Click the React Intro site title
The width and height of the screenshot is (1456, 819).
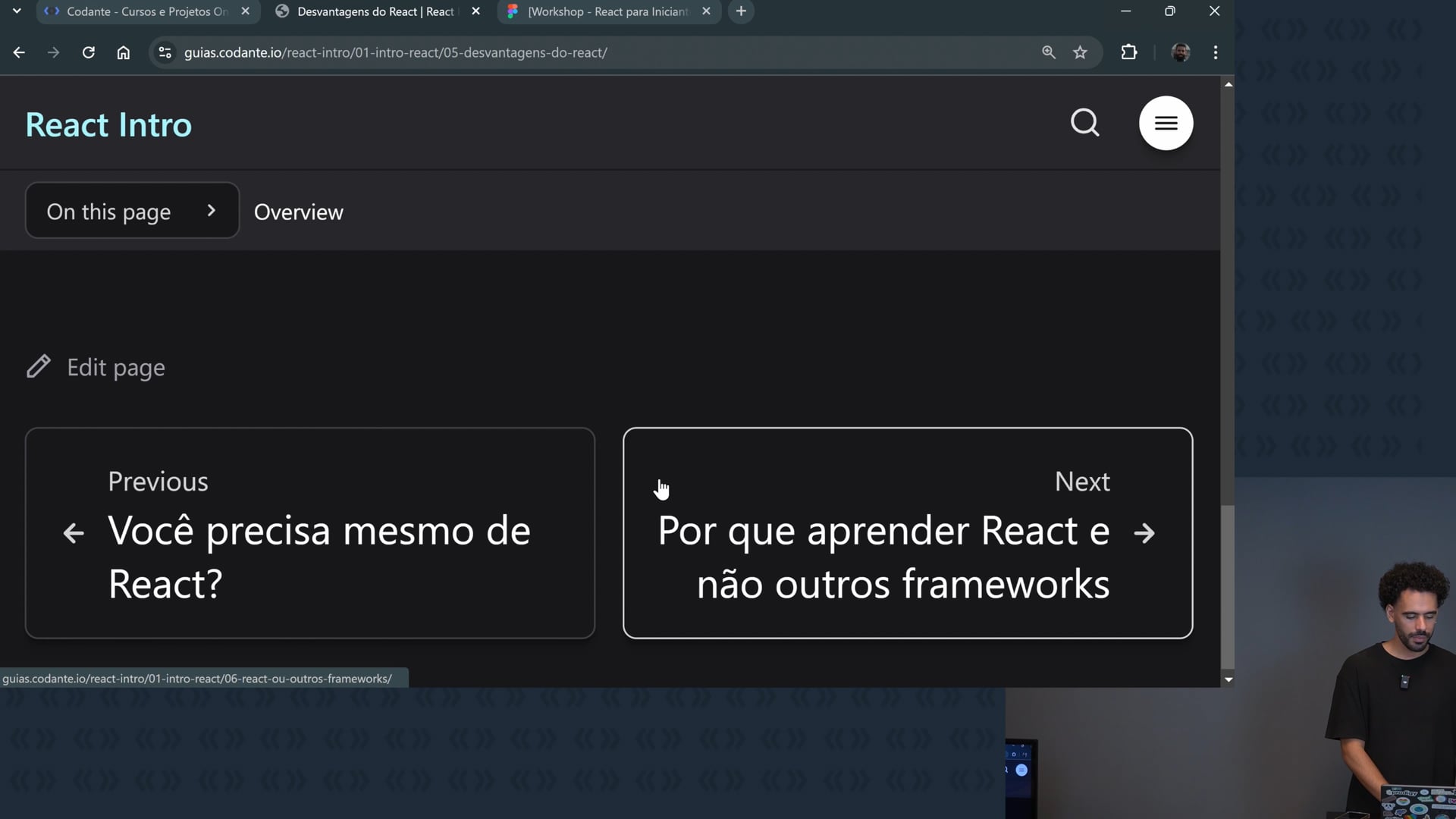tap(108, 125)
